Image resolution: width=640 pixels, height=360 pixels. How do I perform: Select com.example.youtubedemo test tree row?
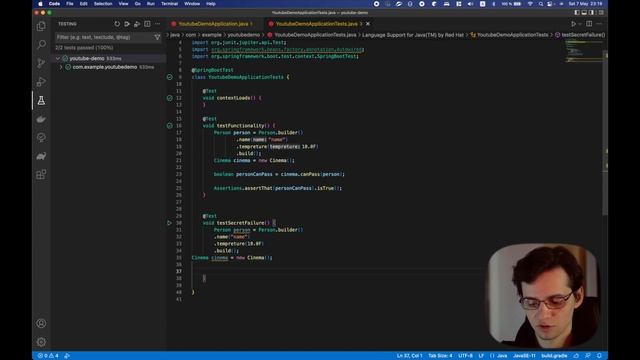point(109,67)
